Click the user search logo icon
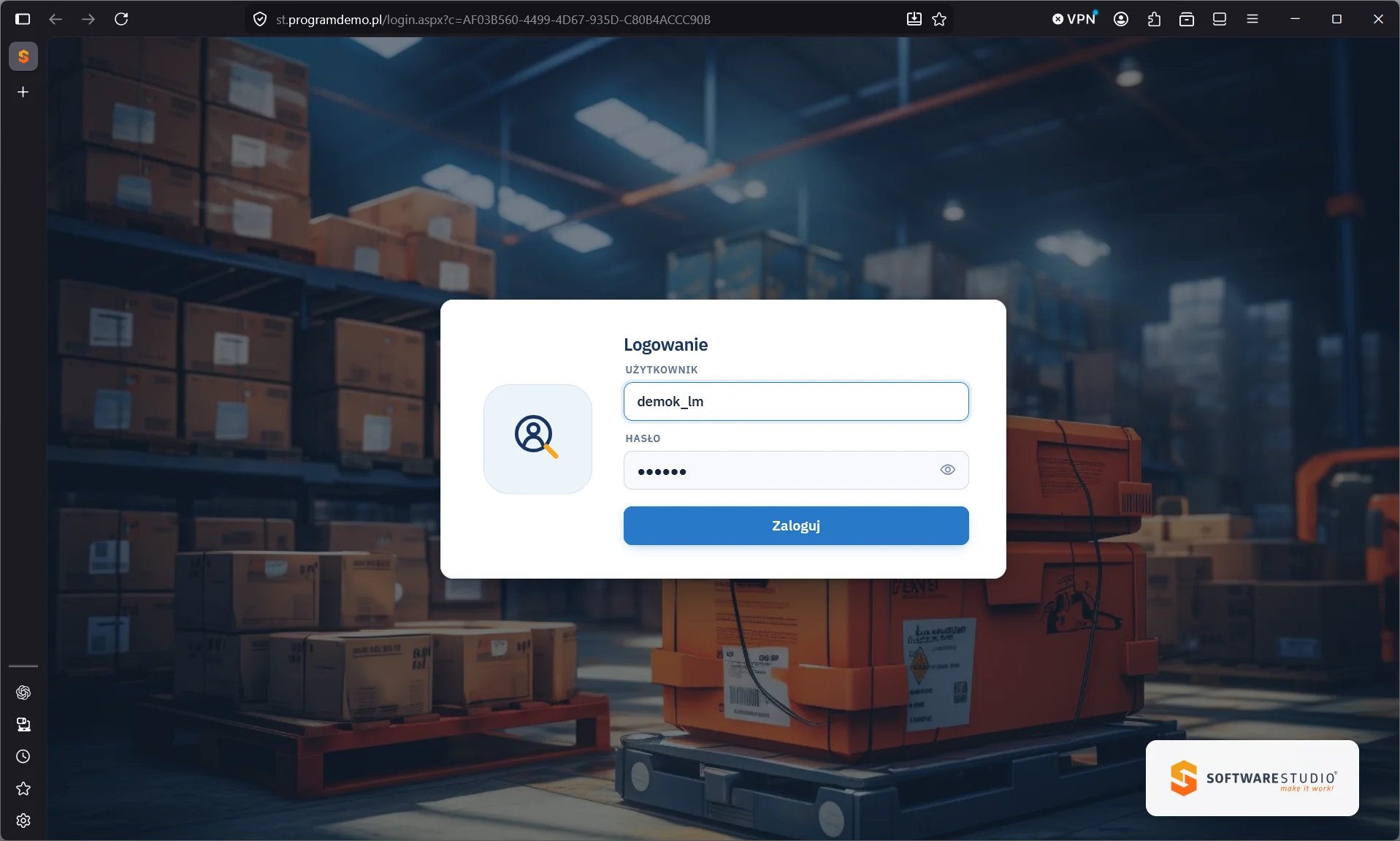Viewport: 1400px width, 841px height. [x=538, y=438]
